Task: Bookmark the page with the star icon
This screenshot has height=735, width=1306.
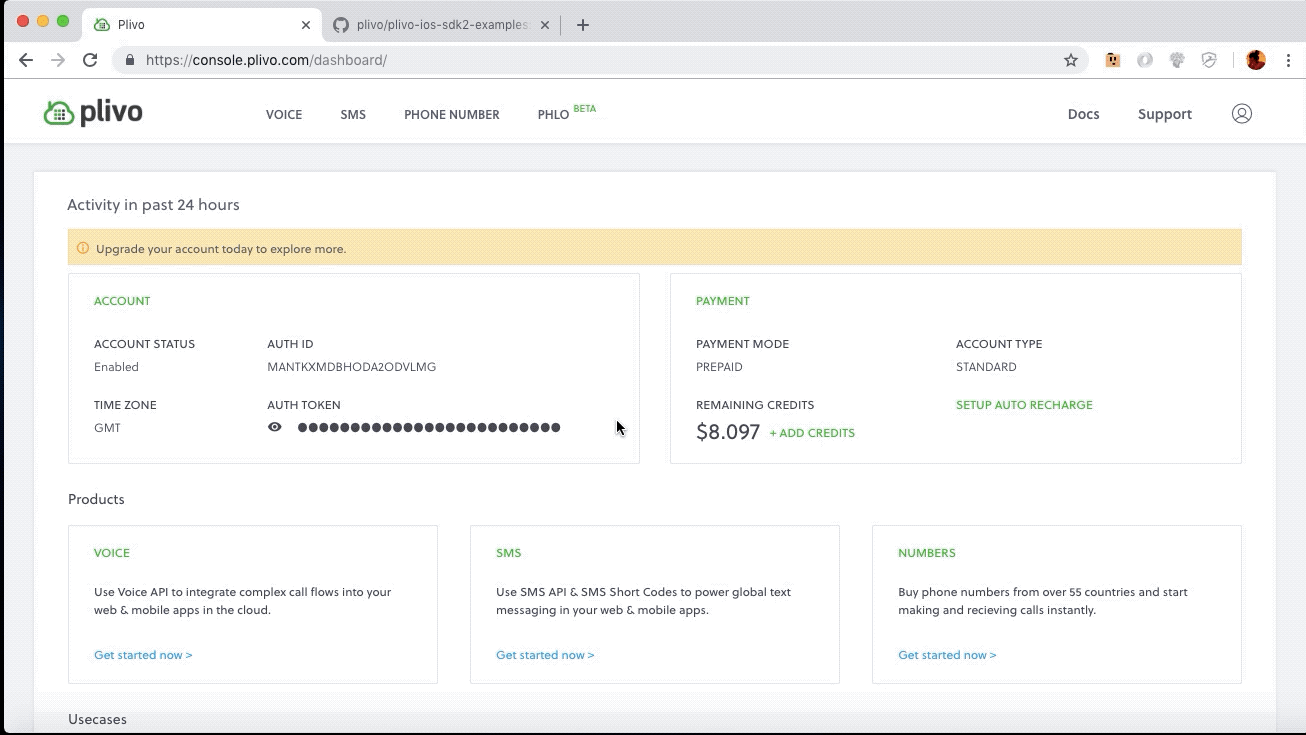Action: (x=1071, y=60)
